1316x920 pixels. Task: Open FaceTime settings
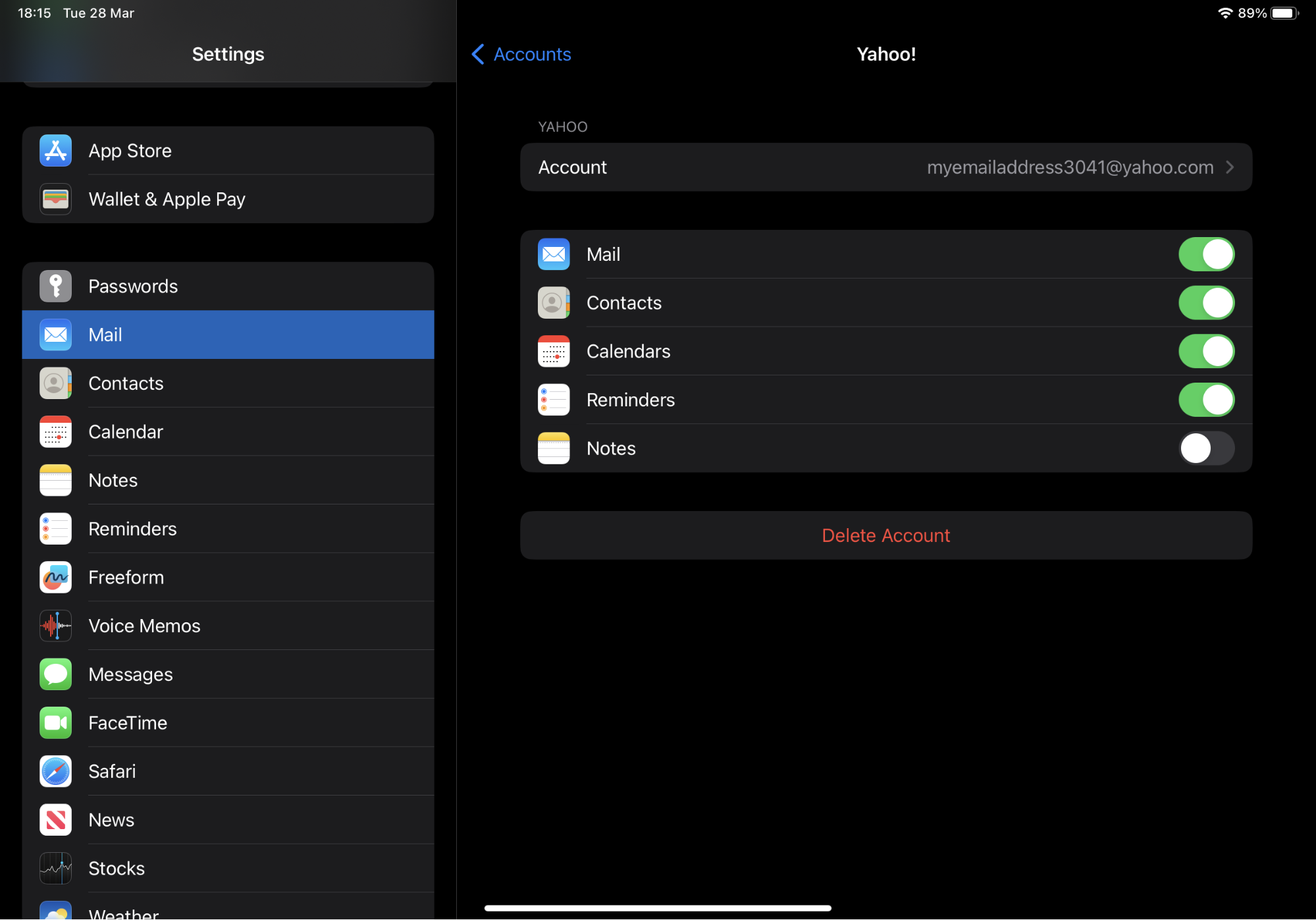(228, 723)
